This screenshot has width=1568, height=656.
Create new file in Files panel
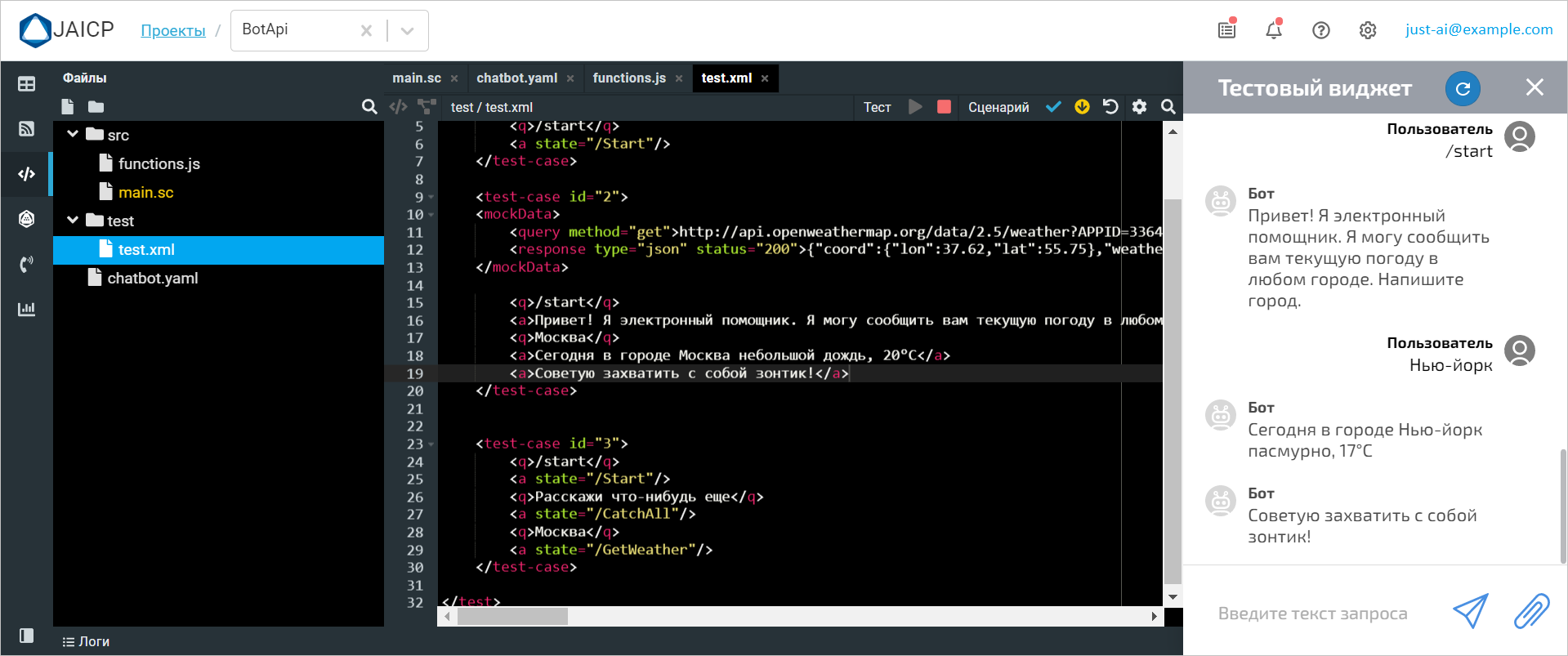(x=68, y=107)
